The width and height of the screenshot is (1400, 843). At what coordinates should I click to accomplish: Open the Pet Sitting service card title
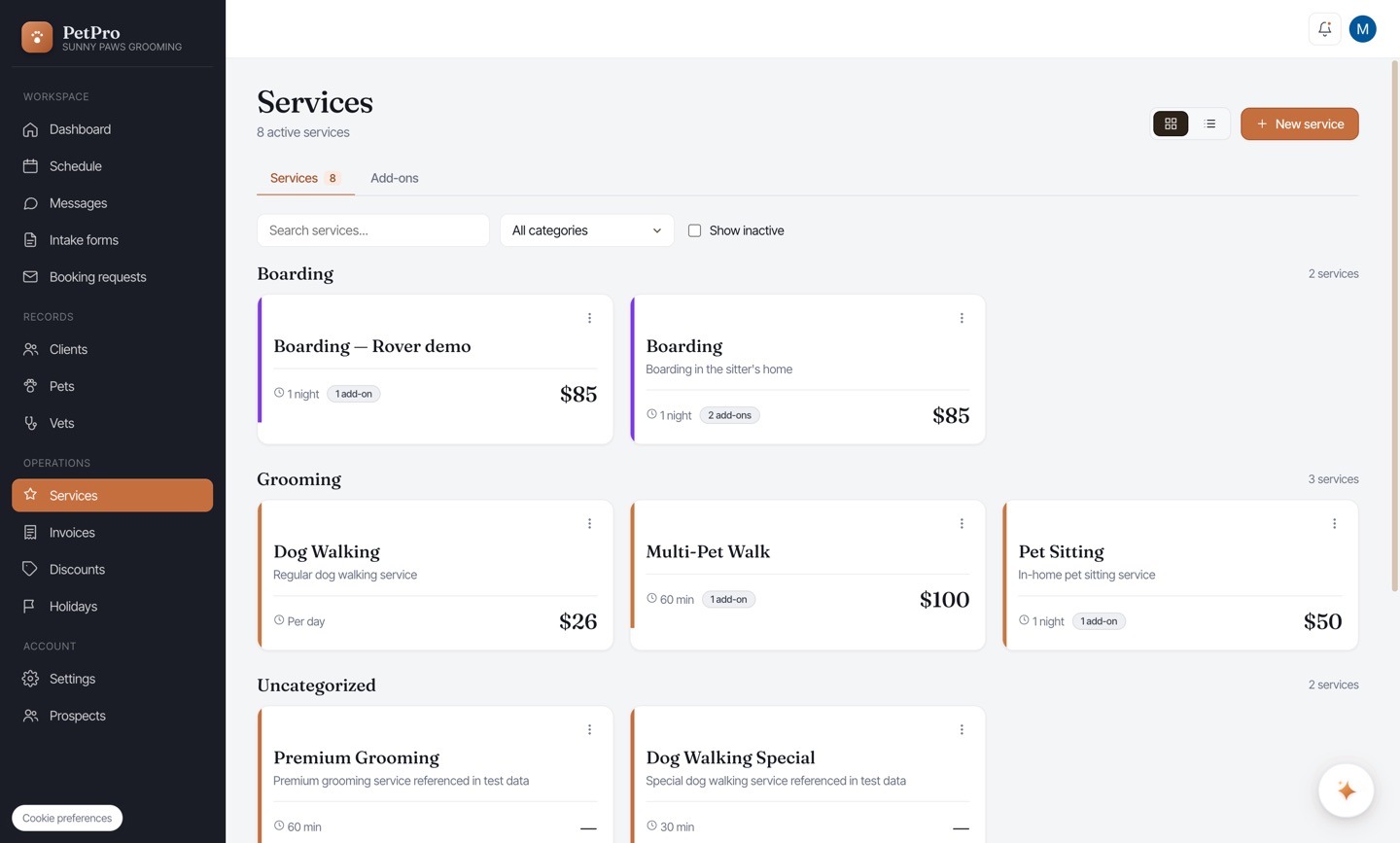1061,551
